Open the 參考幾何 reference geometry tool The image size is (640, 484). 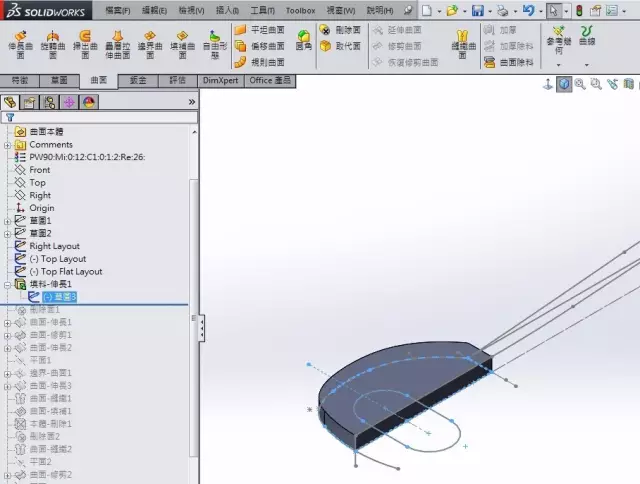click(x=558, y=40)
